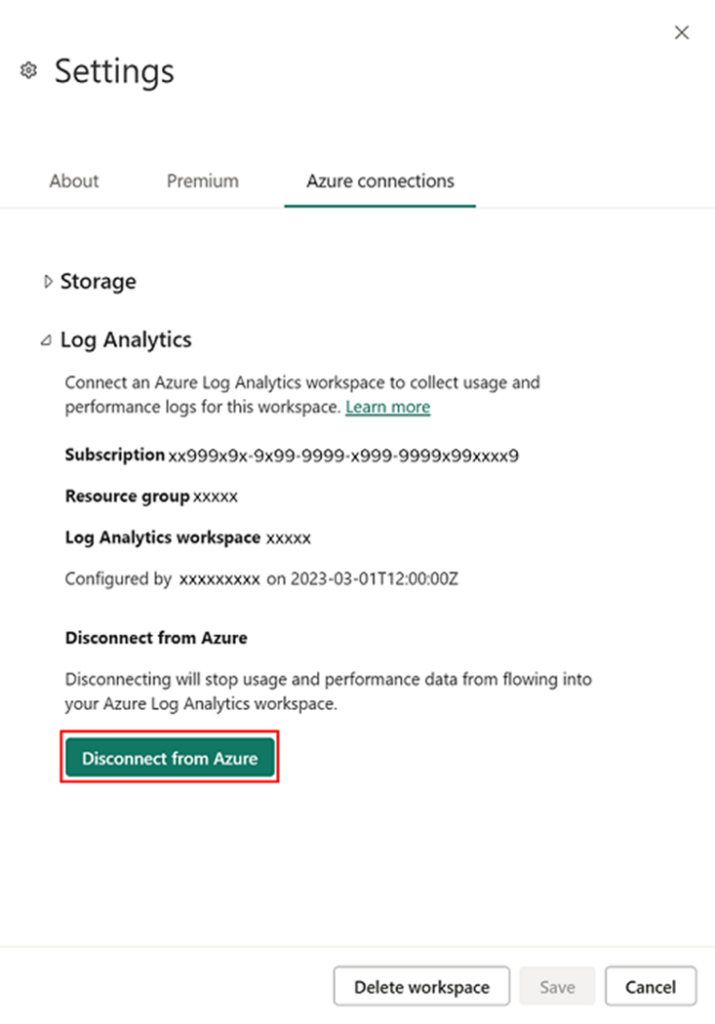
Task: Dismiss the dialog with Cancel
Action: (651, 986)
